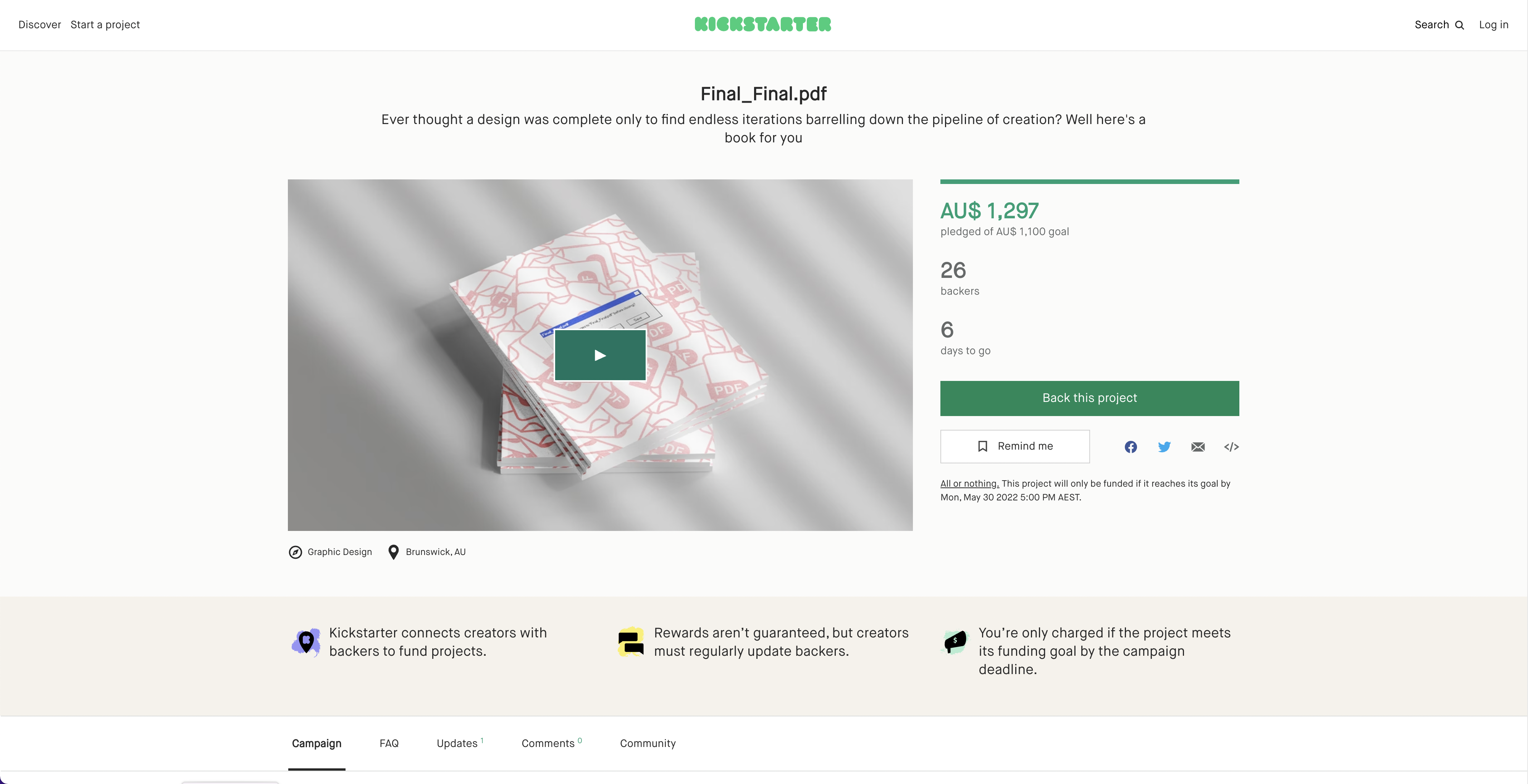Switch to the FAQ tab
Image resolution: width=1528 pixels, height=784 pixels.
click(389, 743)
